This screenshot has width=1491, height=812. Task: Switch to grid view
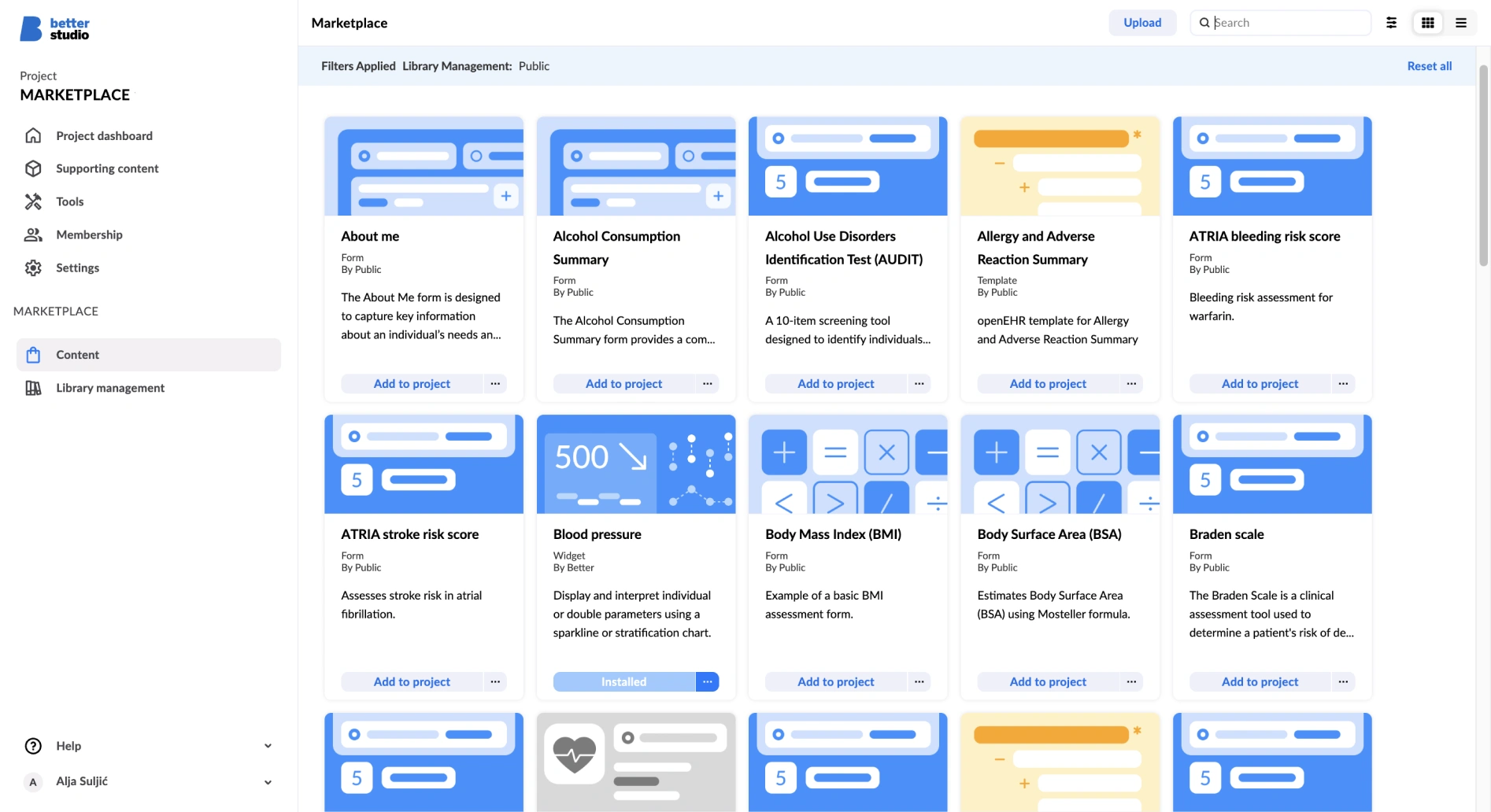click(1426, 23)
